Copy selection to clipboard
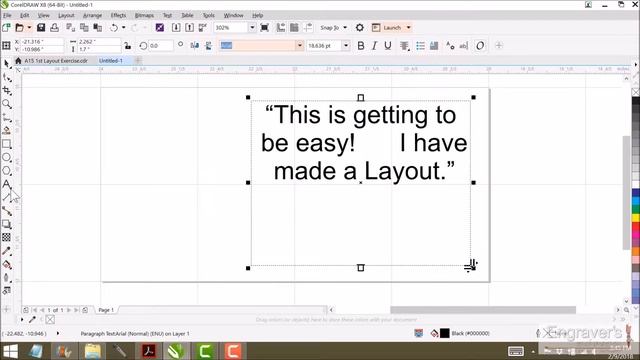The width and height of the screenshot is (640, 360). pos(84,27)
